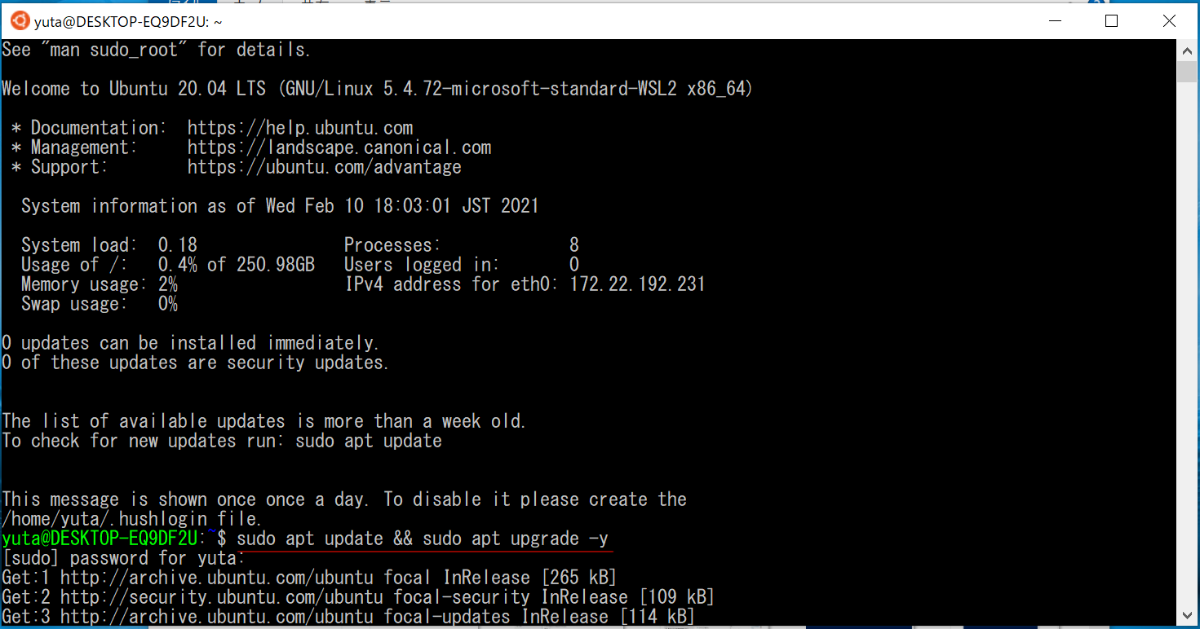Click the 'Memory usage: 2%' entry
The height and width of the screenshot is (629, 1200).
pyautogui.click(x=99, y=284)
